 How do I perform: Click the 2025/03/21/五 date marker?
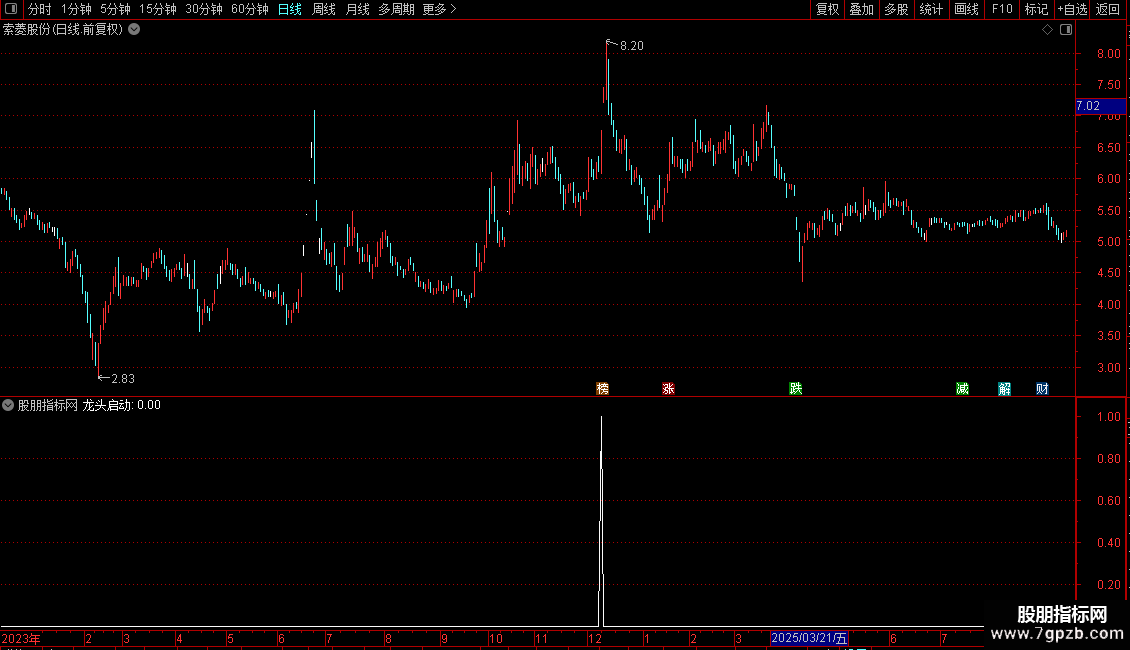point(809,638)
